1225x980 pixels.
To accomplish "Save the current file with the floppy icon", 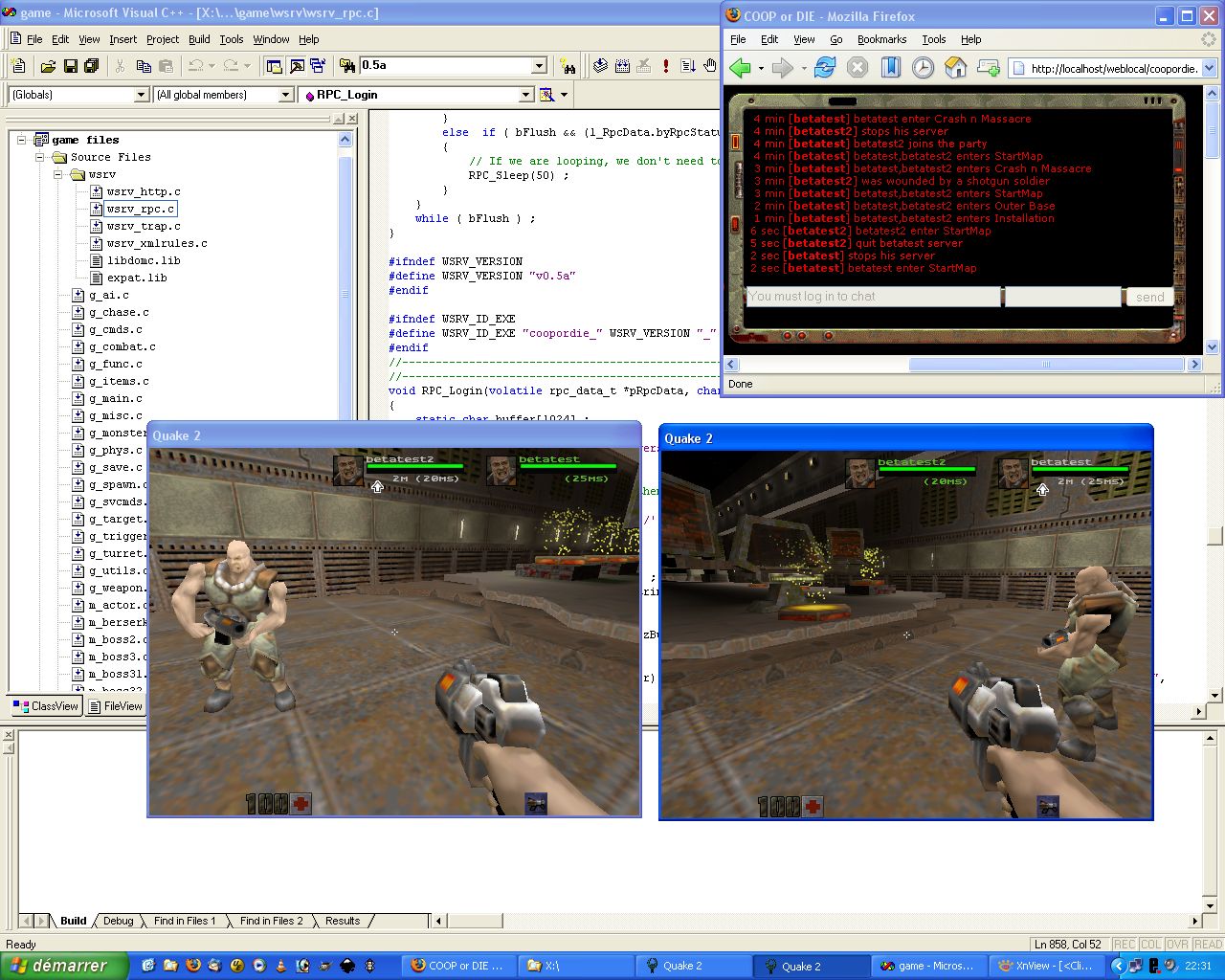I will click(x=70, y=66).
